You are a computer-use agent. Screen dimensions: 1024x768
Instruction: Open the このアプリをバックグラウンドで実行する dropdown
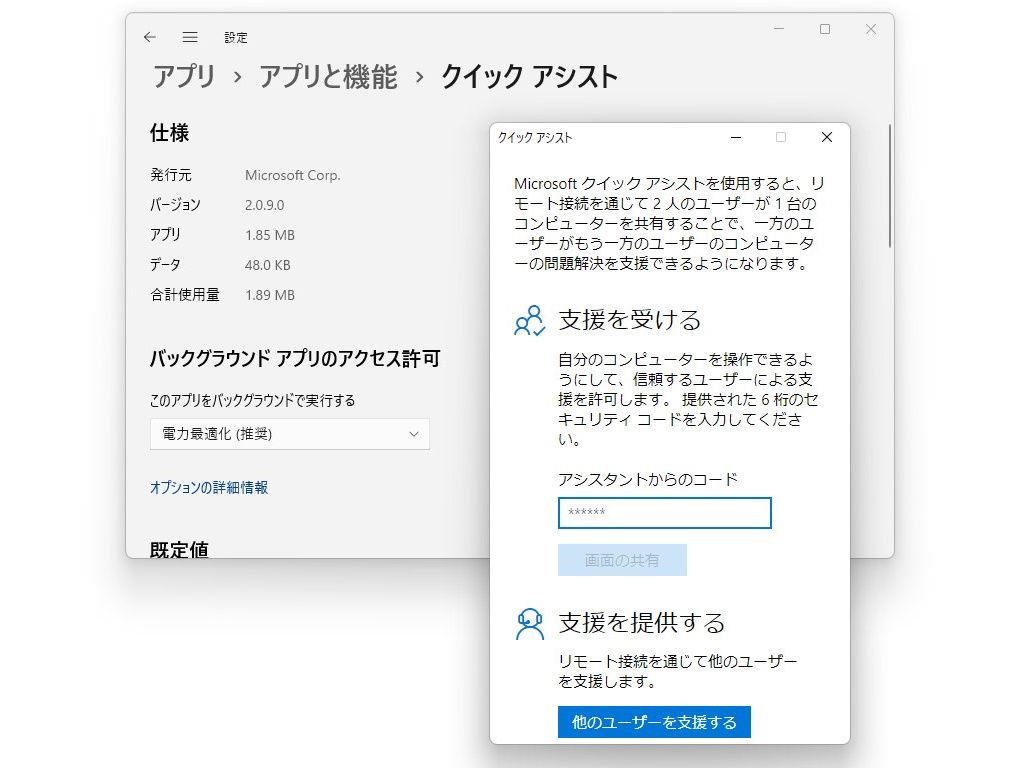289,434
